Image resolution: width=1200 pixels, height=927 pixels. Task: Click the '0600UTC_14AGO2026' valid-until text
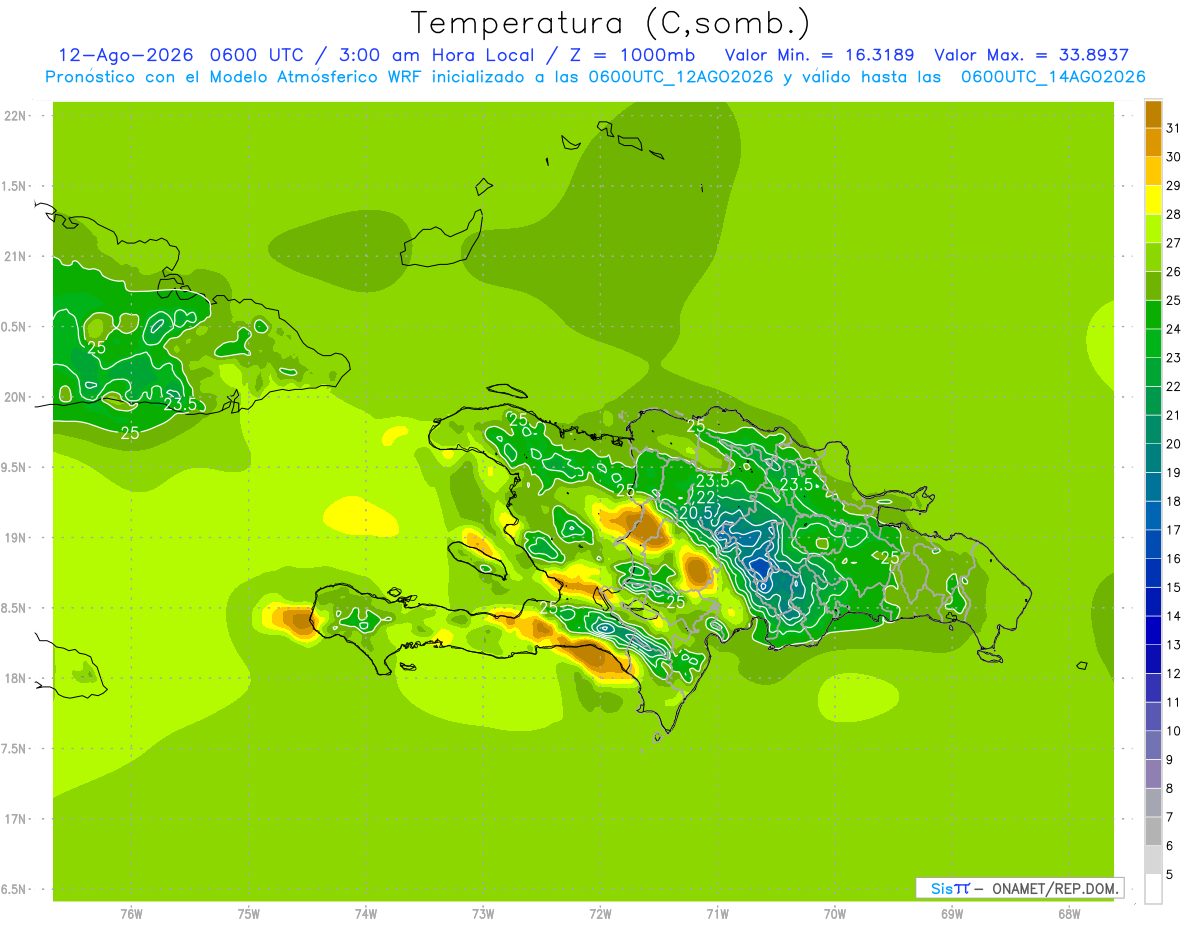(x=1053, y=77)
